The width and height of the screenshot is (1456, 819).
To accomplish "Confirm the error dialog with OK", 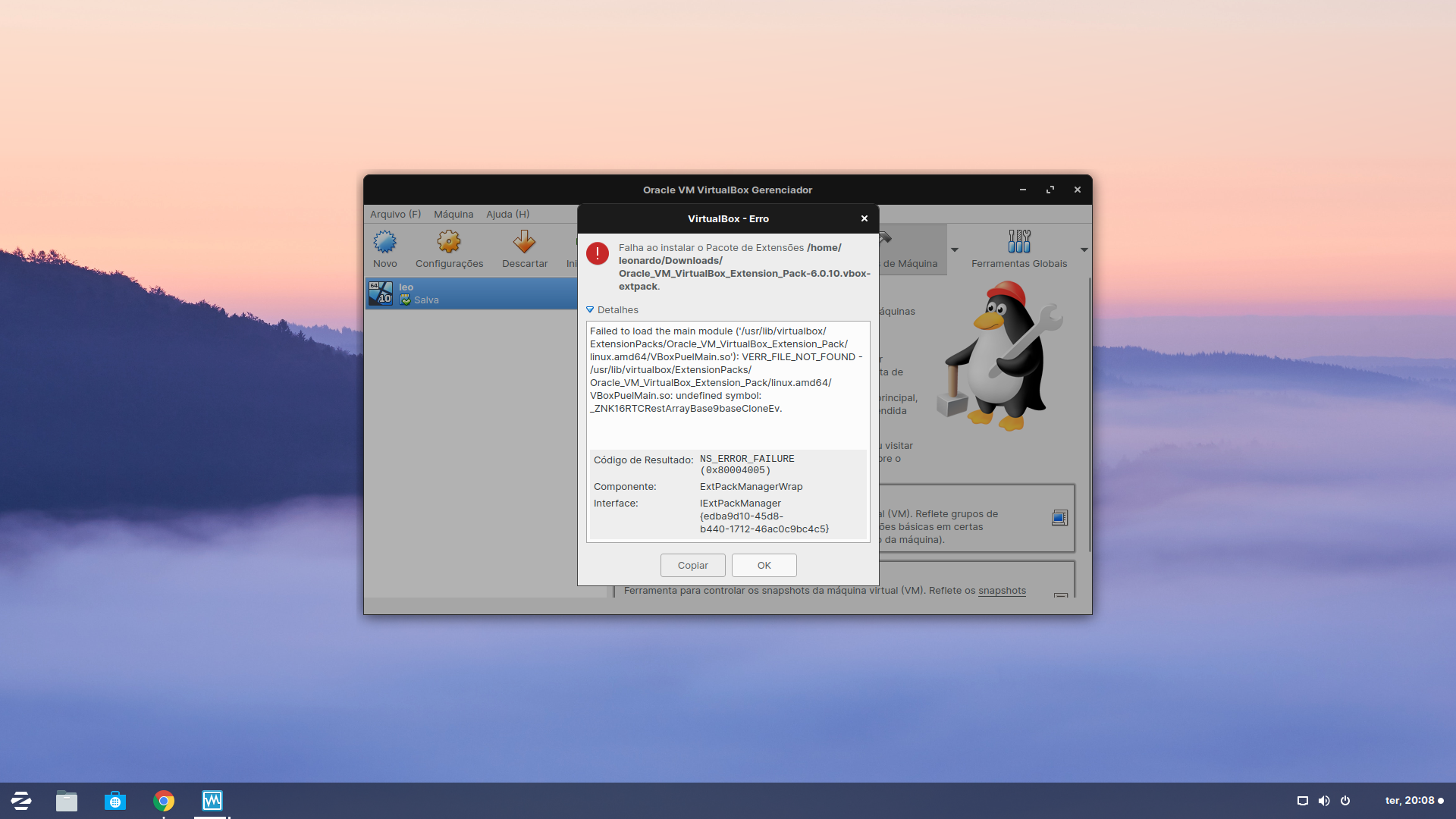I will pos(764,566).
